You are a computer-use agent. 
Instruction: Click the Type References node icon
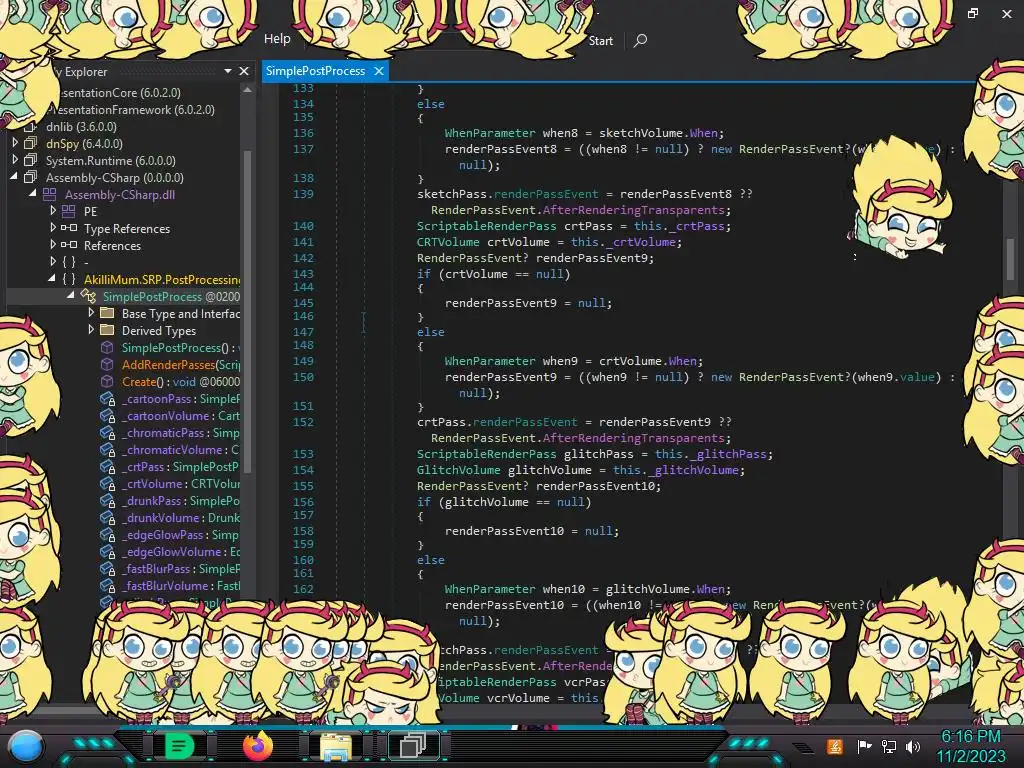pos(68,228)
